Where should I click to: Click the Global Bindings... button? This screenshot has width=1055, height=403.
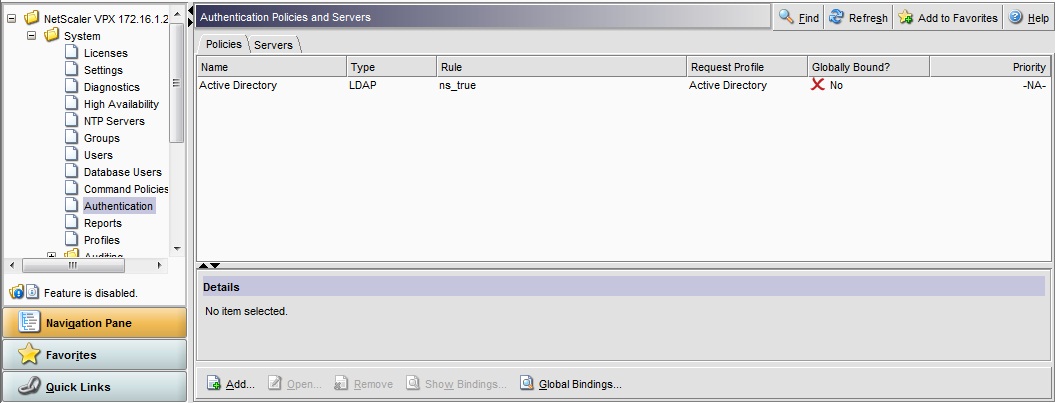(571, 384)
